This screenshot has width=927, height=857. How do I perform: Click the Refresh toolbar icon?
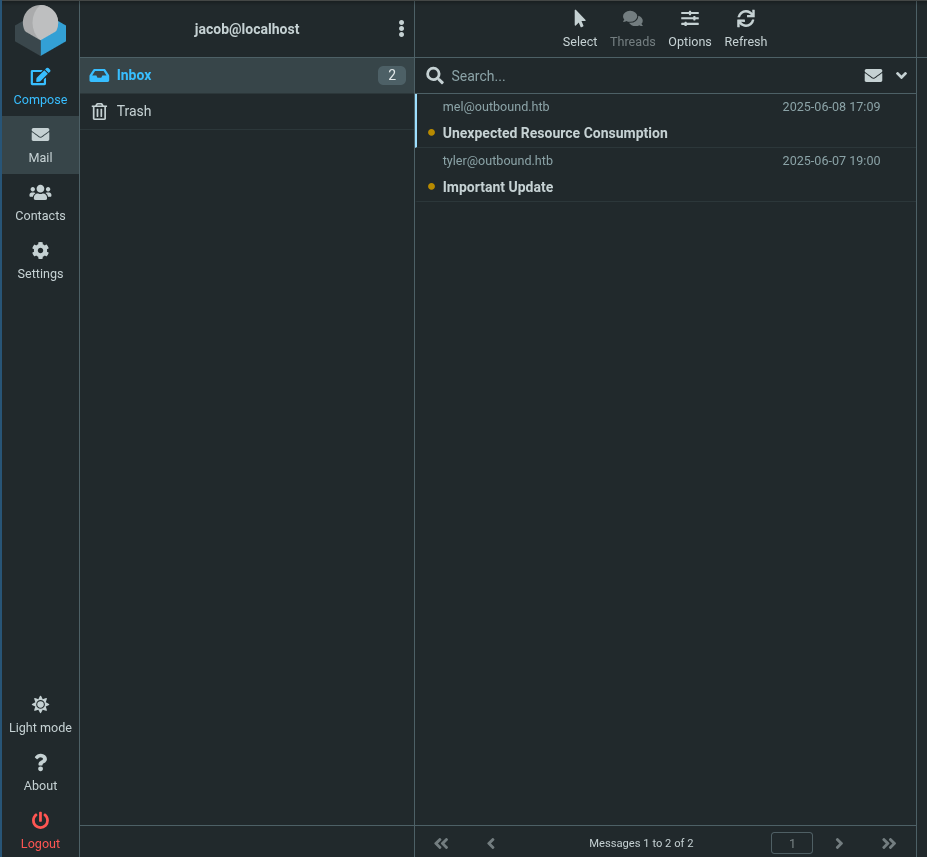(x=745, y=19)
